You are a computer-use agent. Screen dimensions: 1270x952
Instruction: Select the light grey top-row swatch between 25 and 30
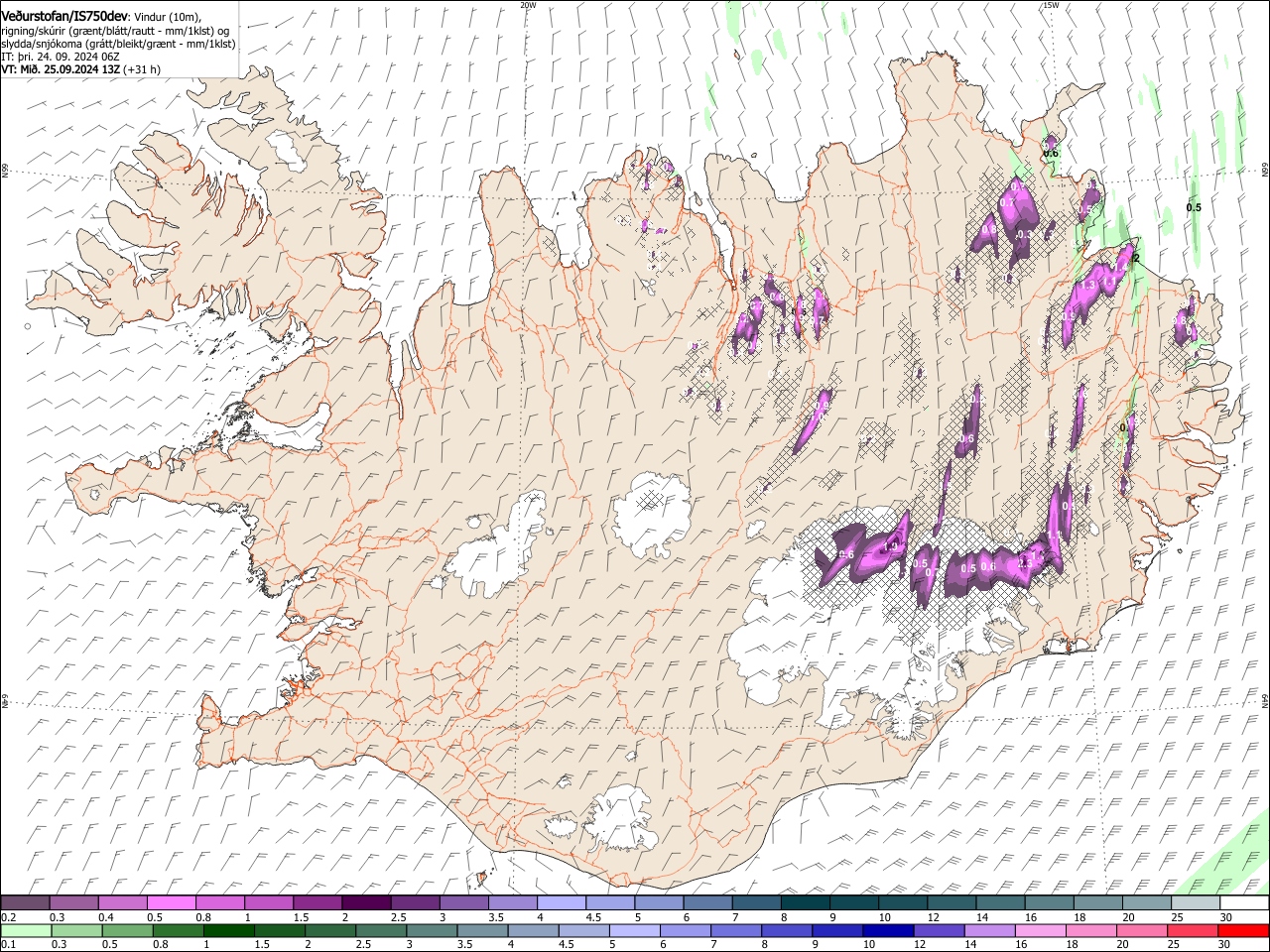pyautogui.click(x=1196, y=902)
